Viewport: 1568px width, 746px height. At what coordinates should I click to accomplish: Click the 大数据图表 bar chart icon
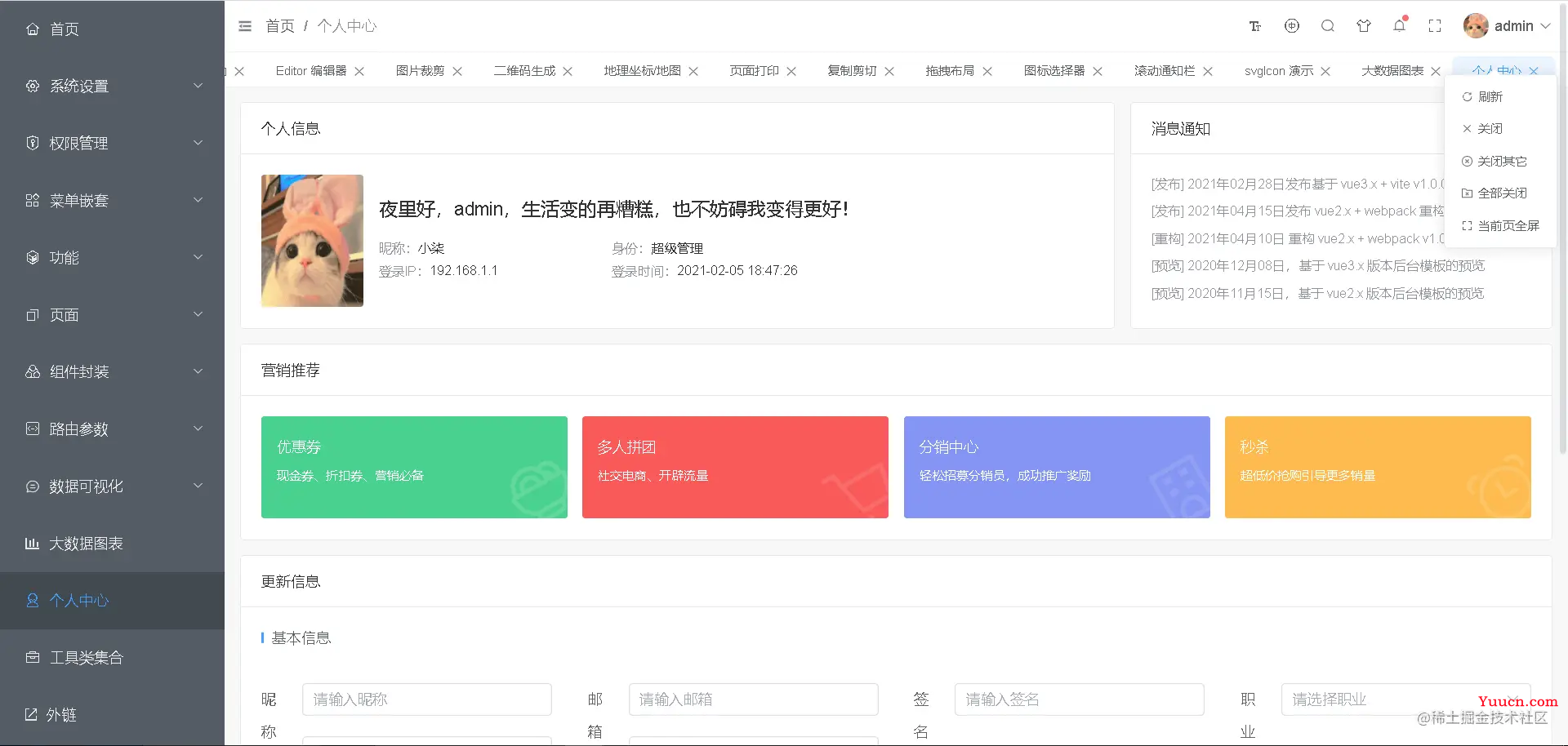(x=33, y=544)
